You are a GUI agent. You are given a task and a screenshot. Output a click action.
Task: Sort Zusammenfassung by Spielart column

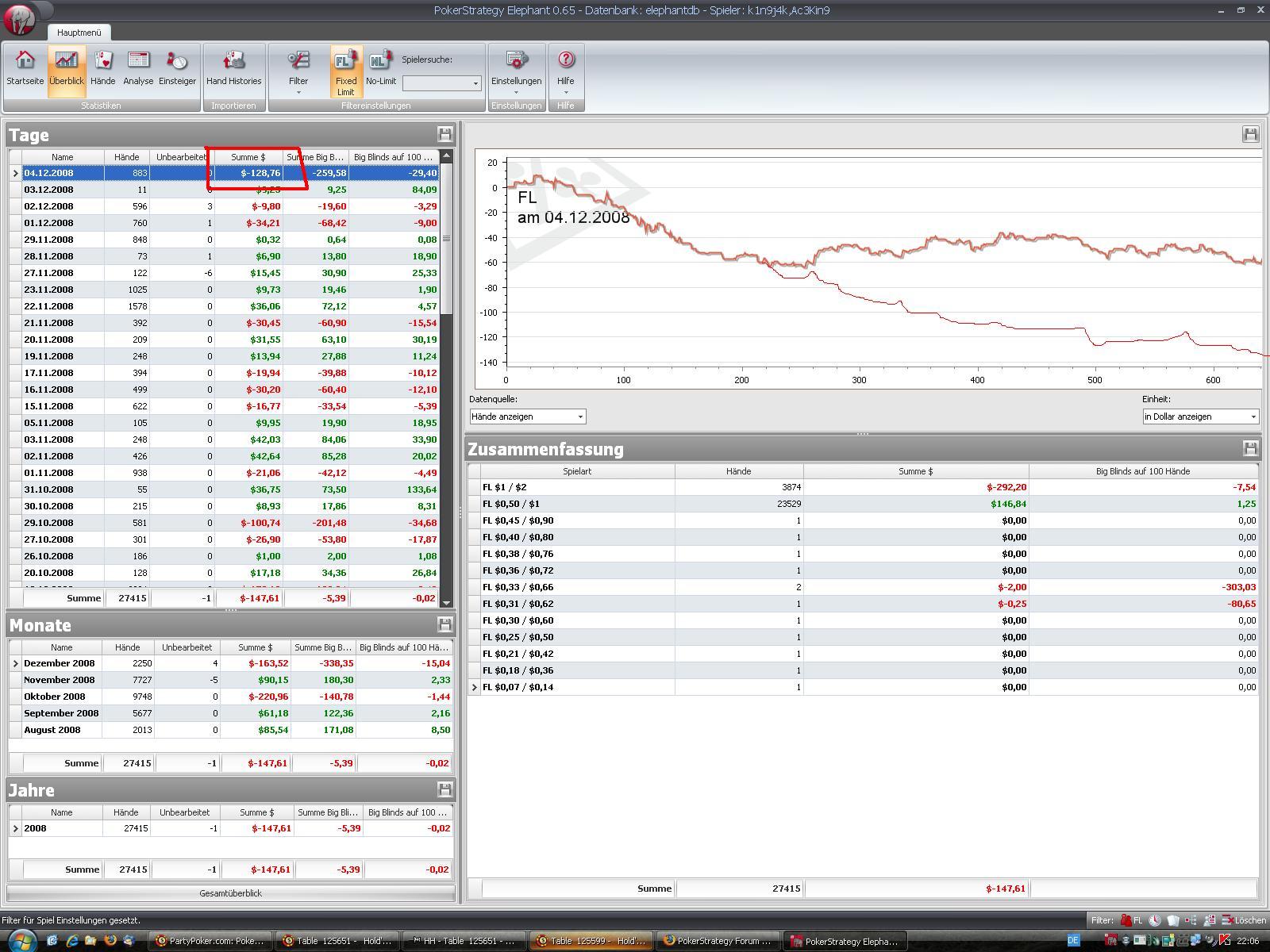click(578, 471)
